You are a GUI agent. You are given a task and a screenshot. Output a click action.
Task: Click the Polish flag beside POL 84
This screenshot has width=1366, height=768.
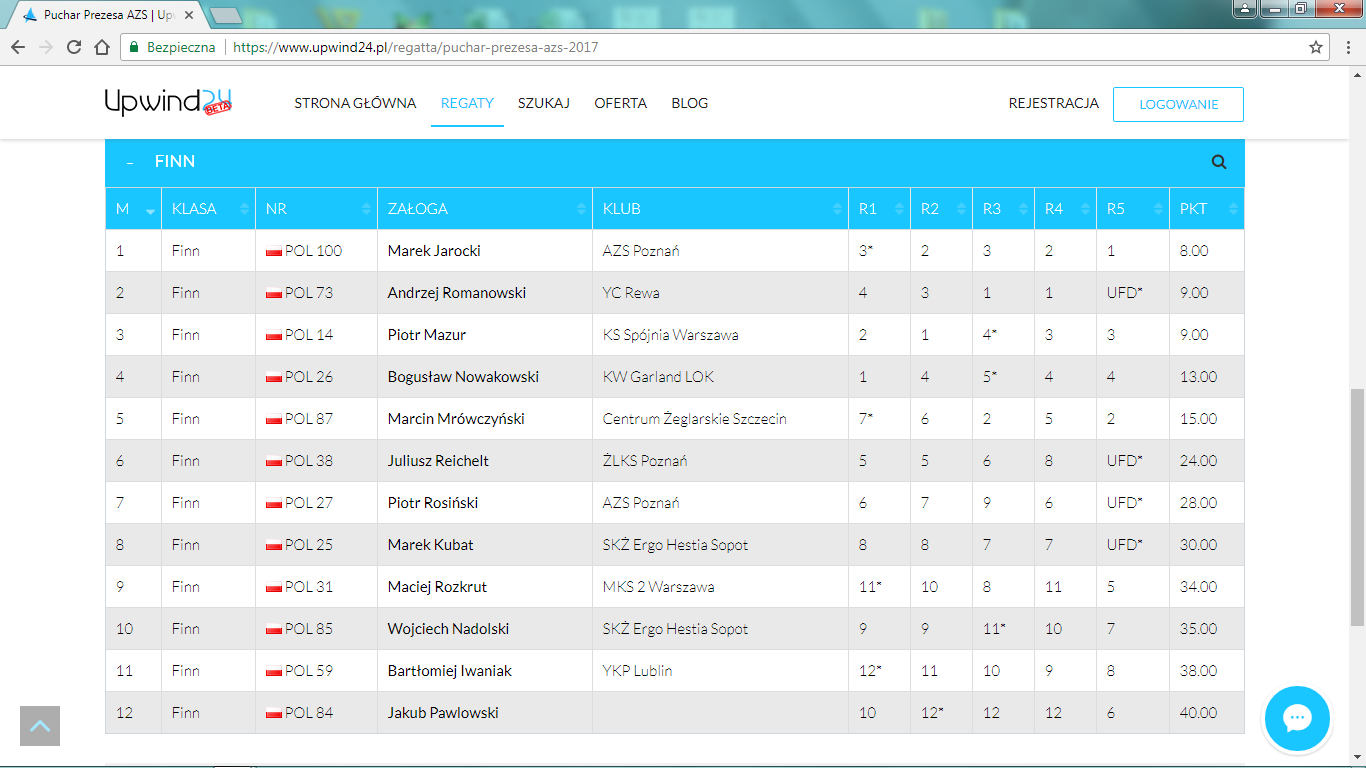[x=273, y=713]
